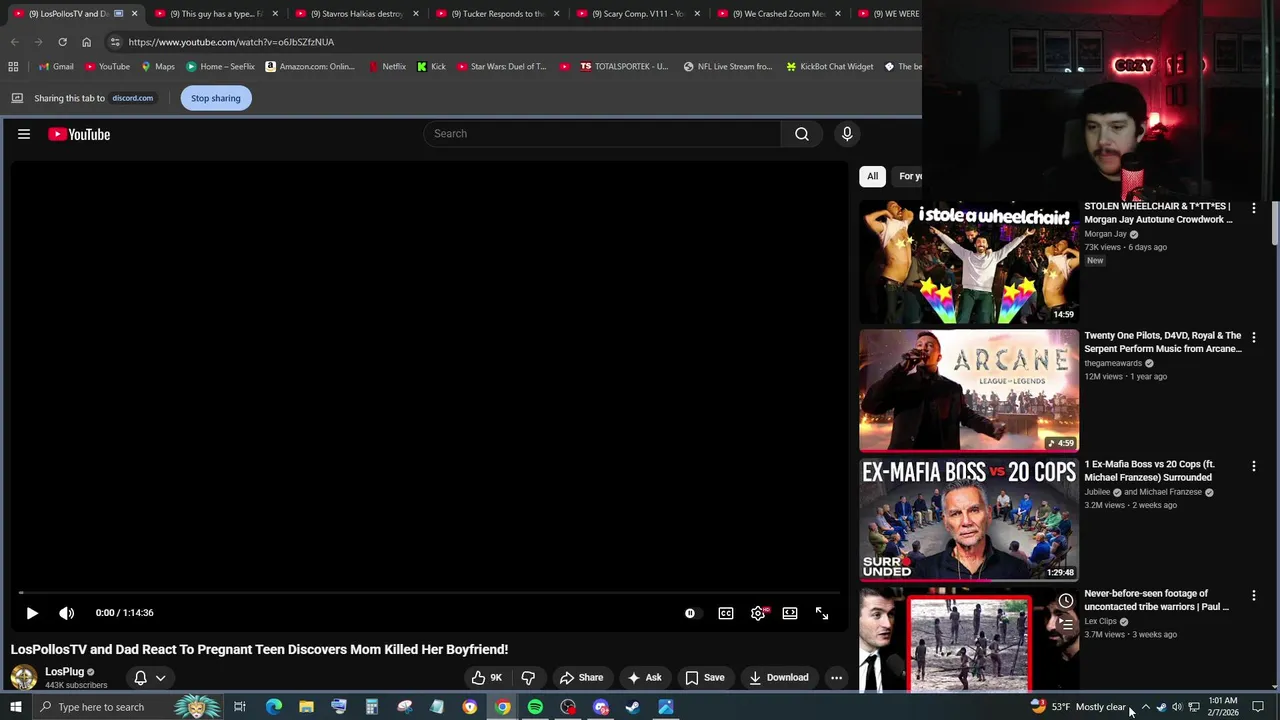Open KickBot Chat Widget bookmark
Viewport: 1280px width, 720px height.
(830, 66)
